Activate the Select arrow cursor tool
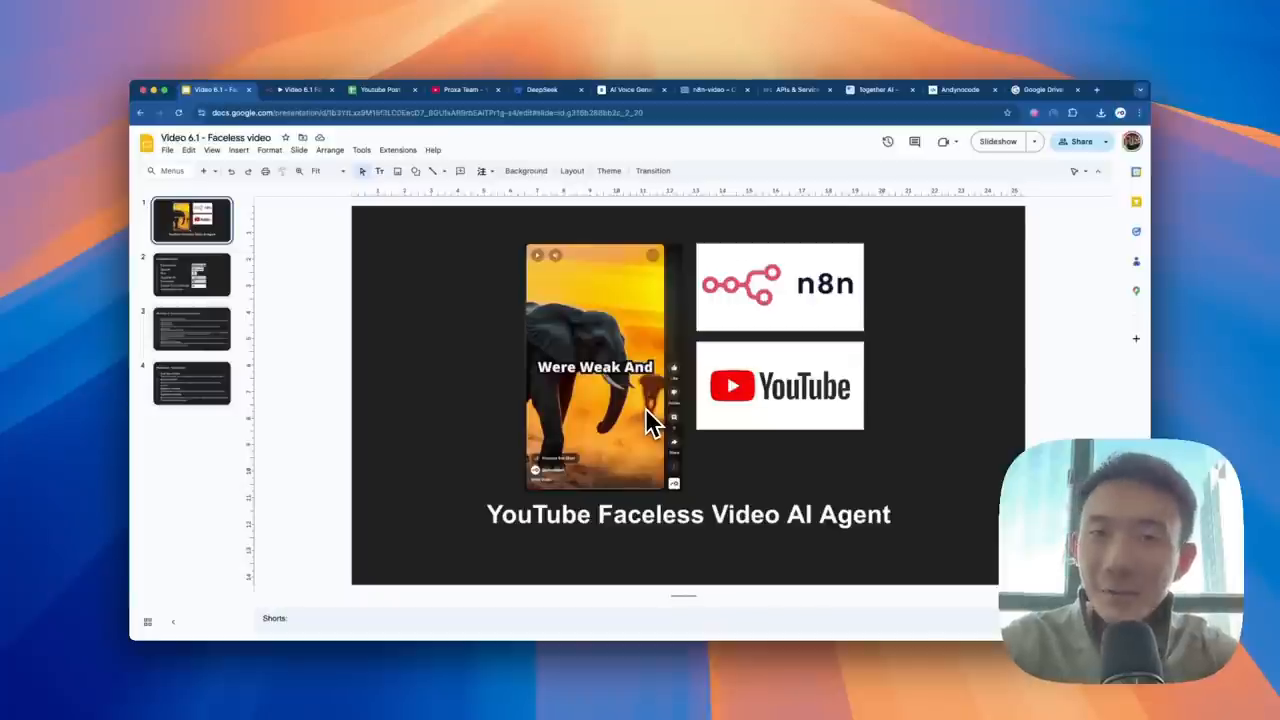 click(x=362, y=171)
